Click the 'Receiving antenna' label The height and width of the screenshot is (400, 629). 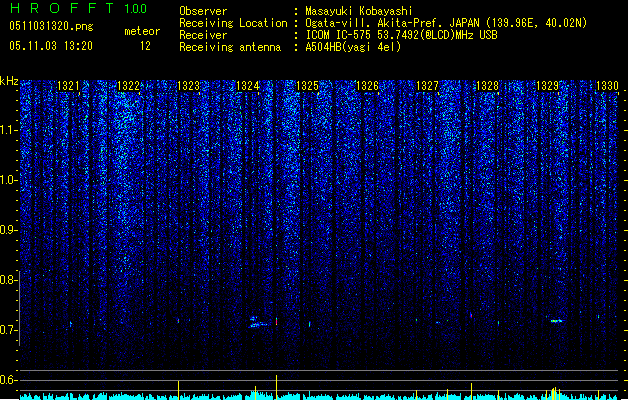(230, 47)
